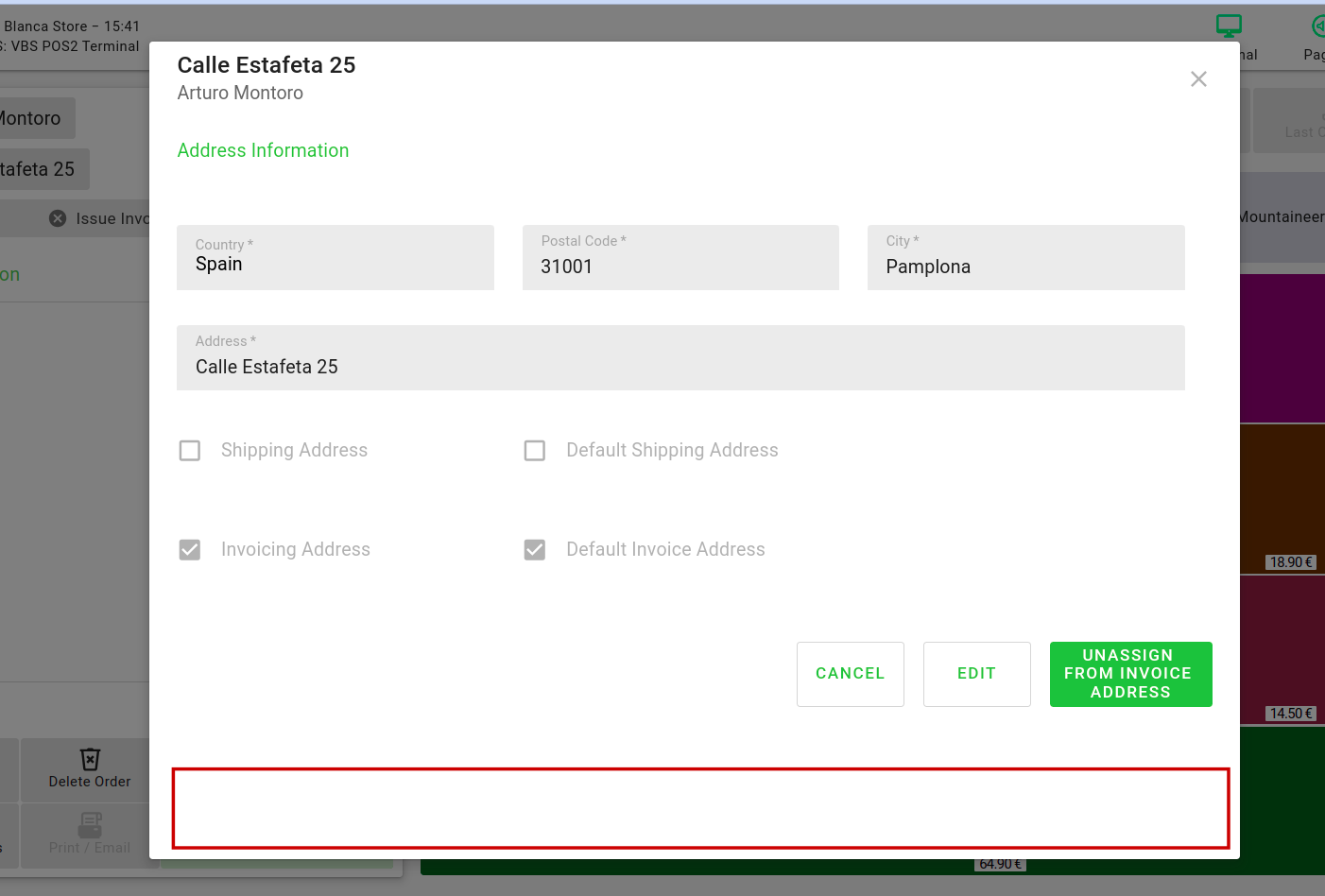Click the City field containing Pamplona

pos(1025,258)
